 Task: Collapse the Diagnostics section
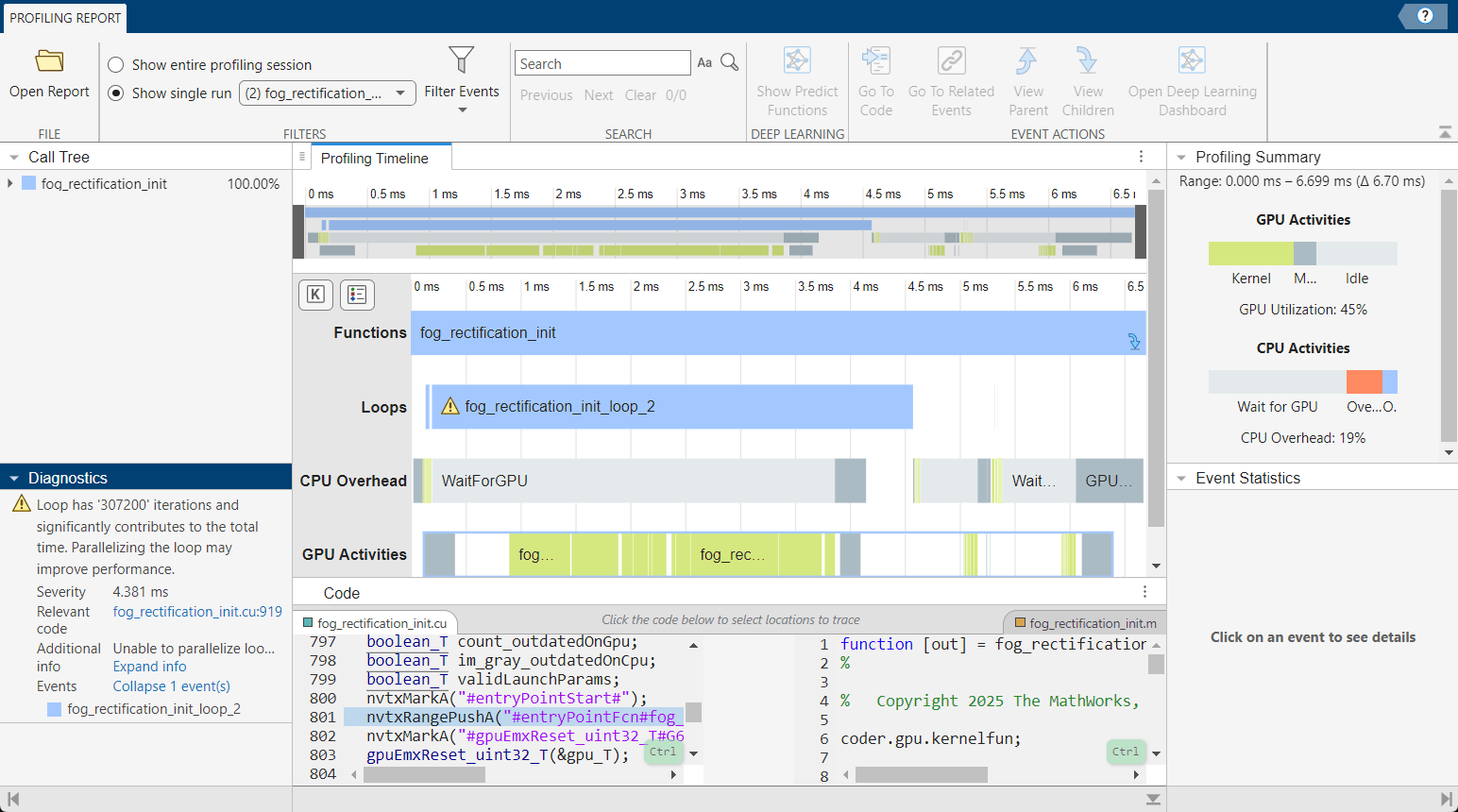tap(14, 479)
